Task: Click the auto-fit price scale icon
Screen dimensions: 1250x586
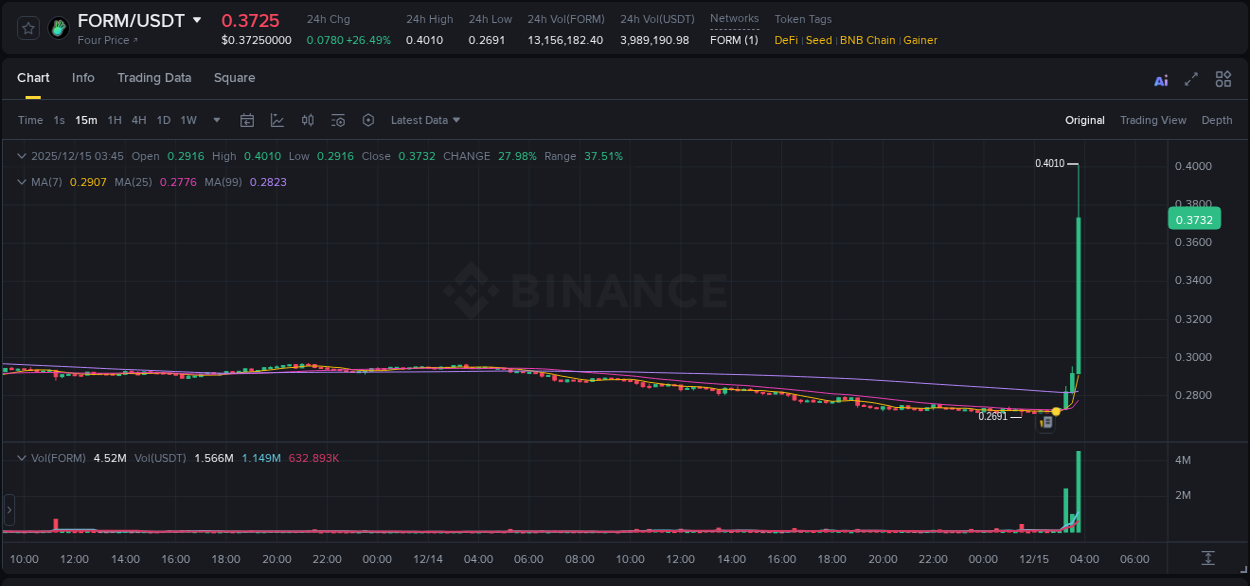Action: click(1208, 557)
